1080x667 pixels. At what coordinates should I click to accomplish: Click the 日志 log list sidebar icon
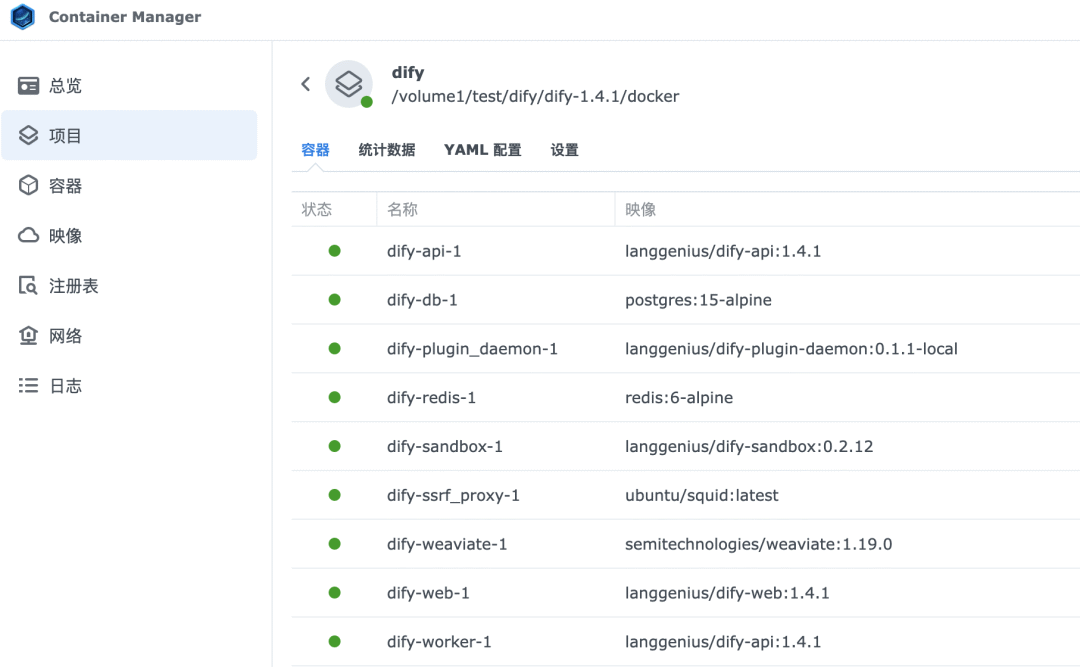coord(28,385)
